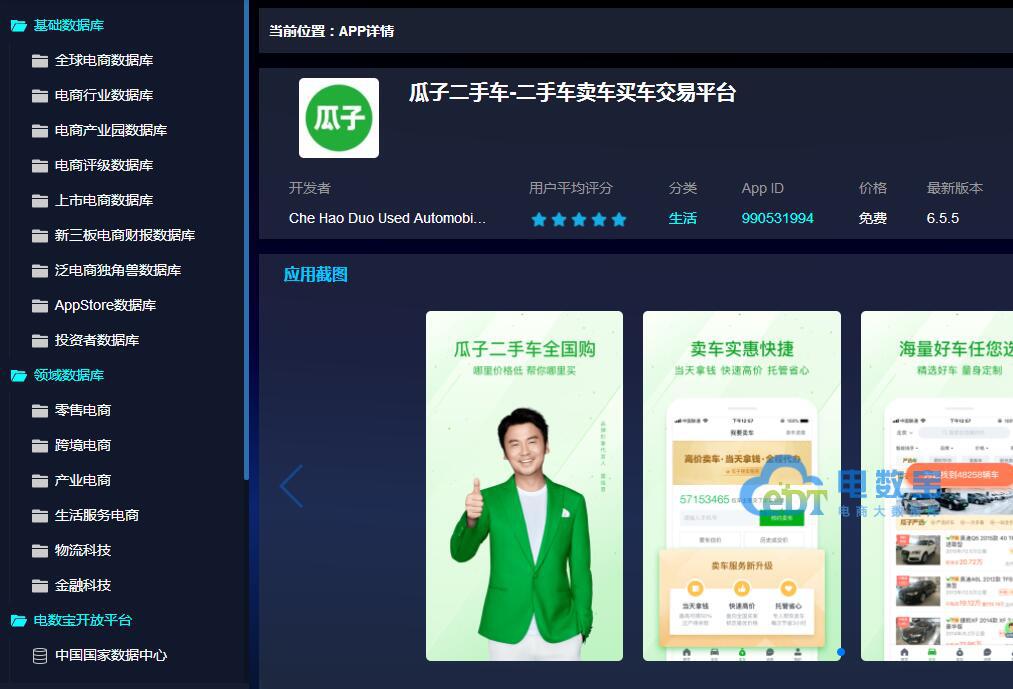Click 应用截图 section heading
The width and height of the screenshot is (1013, 689).
click(x=315, y=275)
